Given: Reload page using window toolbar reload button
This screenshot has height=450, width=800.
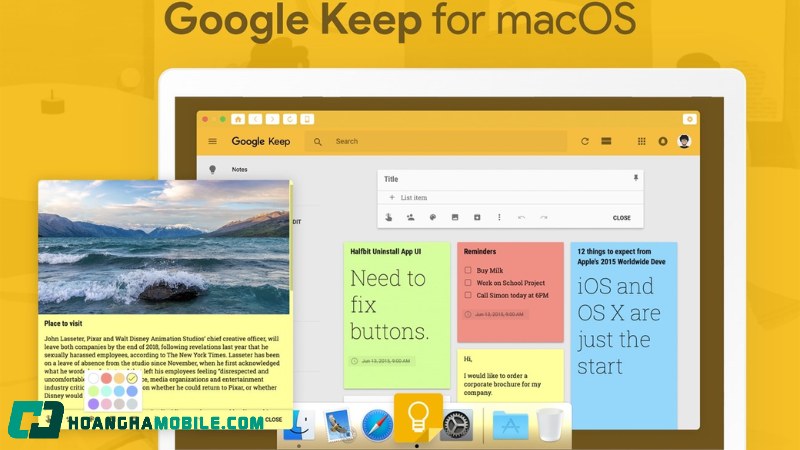Looking at the screenshot, I should coord(290,119).
